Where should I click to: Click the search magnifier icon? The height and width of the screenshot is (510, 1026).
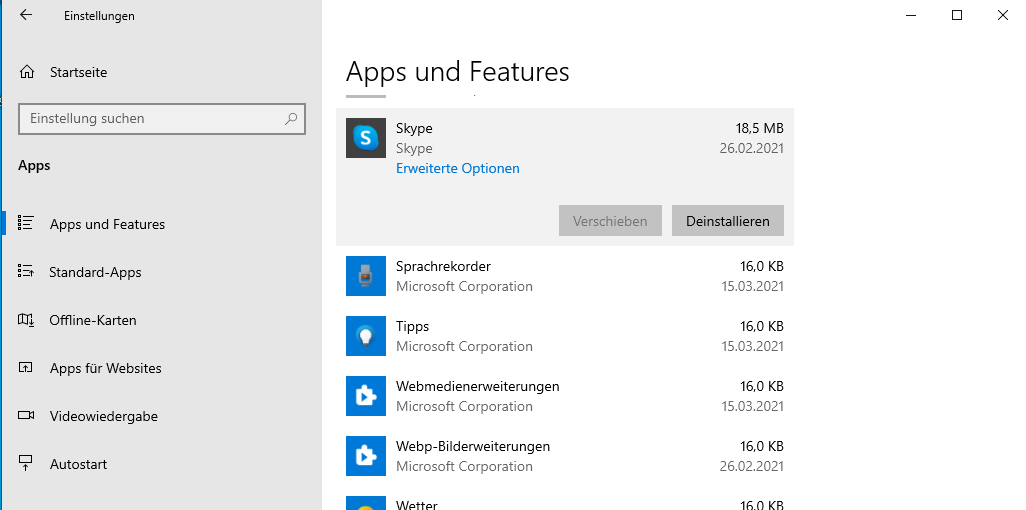(291, 118)
